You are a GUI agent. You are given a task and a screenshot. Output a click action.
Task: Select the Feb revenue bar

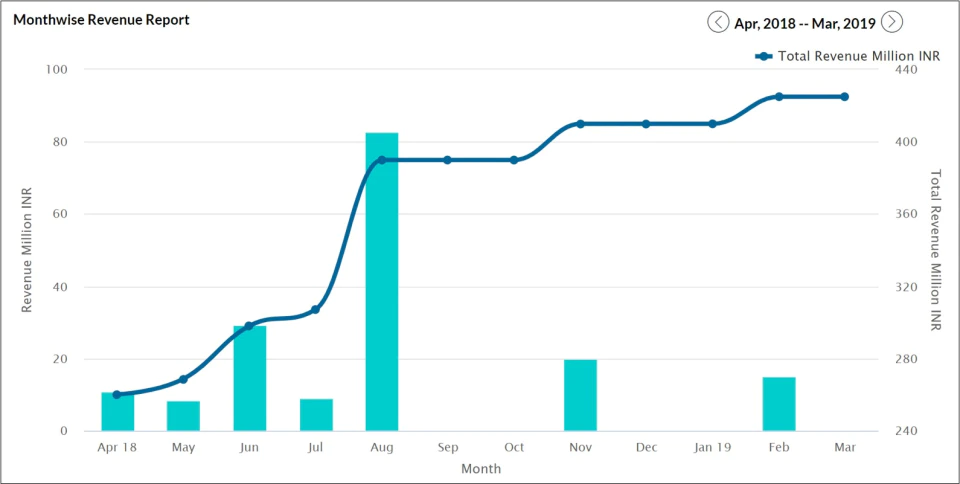point(779,404)
